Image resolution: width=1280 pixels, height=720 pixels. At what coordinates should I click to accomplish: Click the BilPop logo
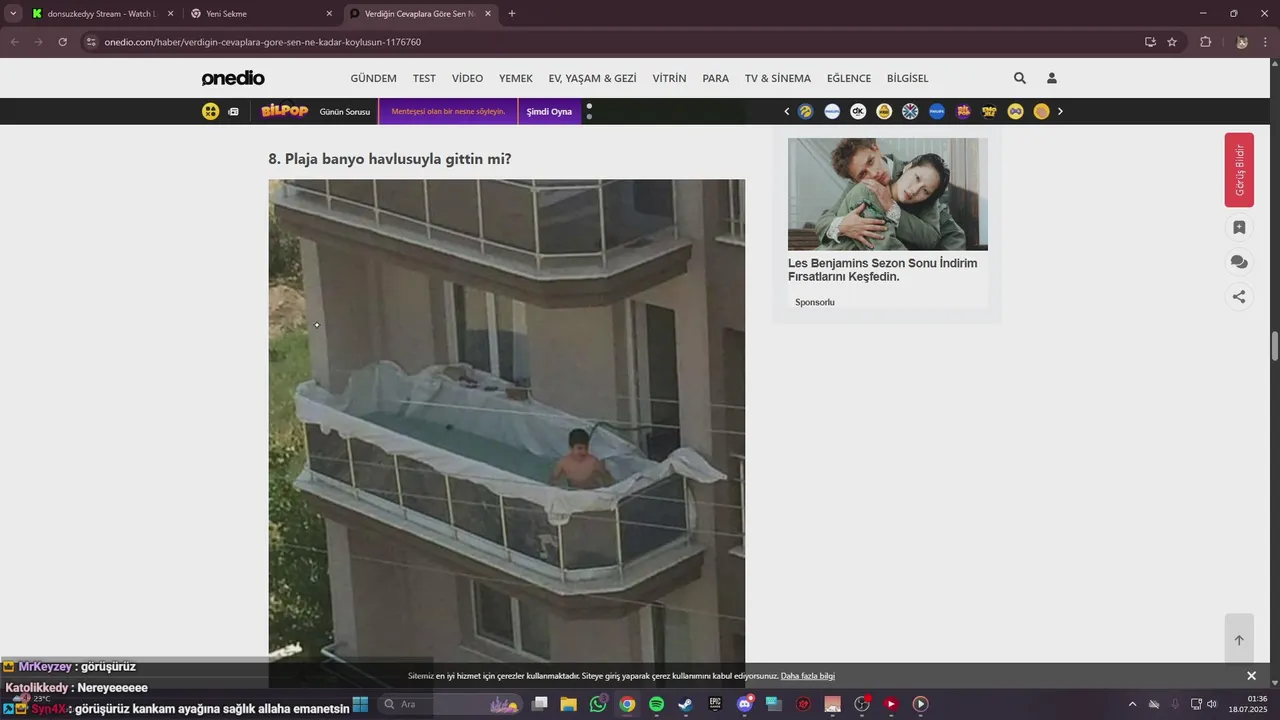[284, 111]
